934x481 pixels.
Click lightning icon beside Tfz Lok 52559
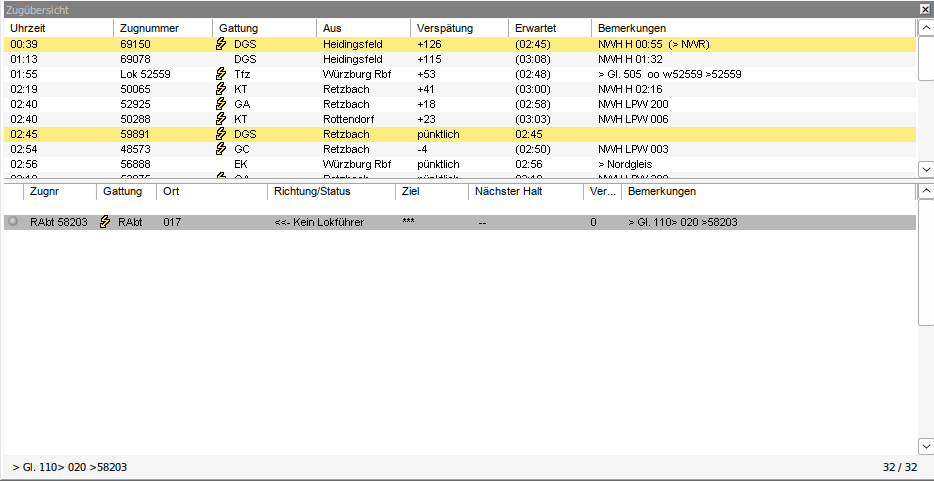pos(221,74)
